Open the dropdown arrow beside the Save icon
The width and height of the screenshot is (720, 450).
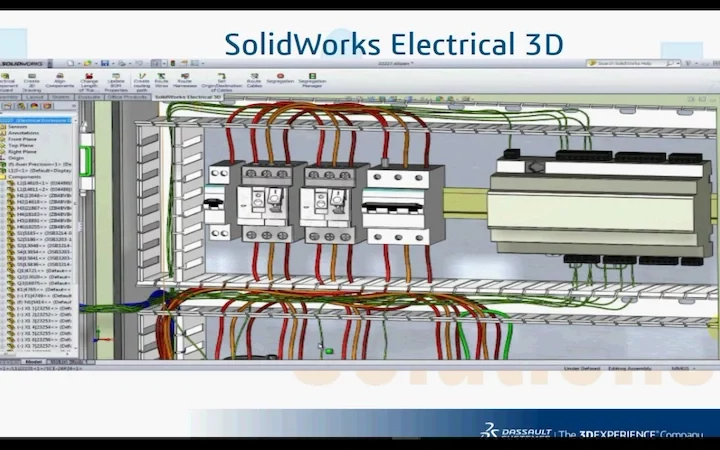click(113, 63)
